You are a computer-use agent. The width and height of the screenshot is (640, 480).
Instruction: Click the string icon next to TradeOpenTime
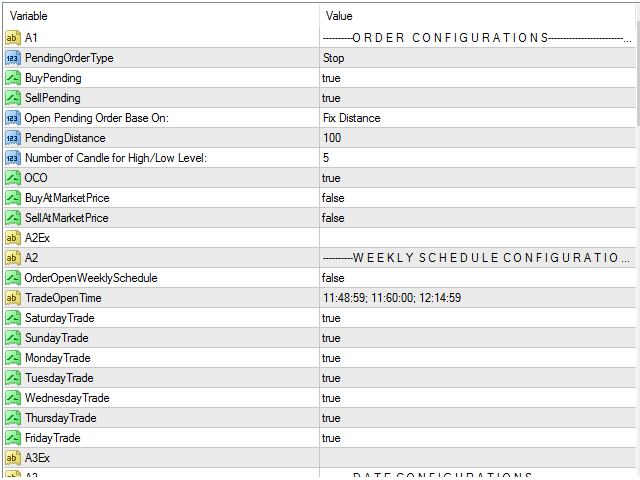coord(13,298)
